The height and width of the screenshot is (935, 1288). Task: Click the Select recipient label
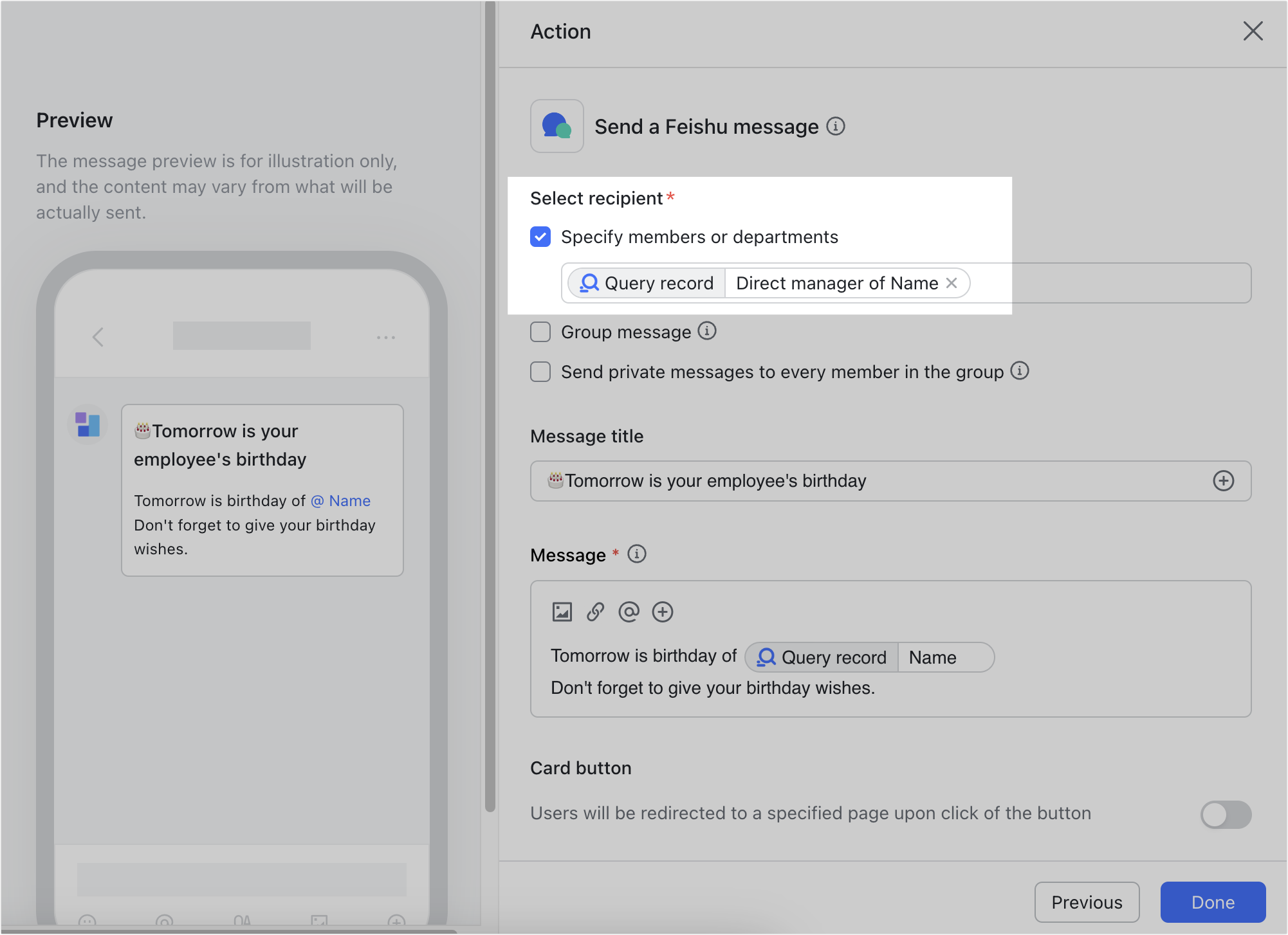[596, 198]
